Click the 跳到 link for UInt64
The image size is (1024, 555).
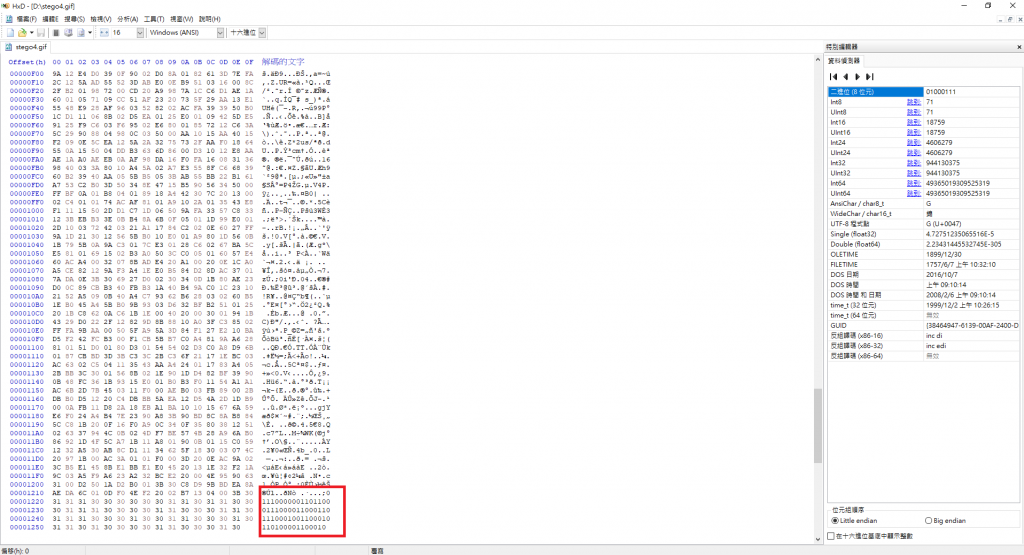[x=914, y=193]
